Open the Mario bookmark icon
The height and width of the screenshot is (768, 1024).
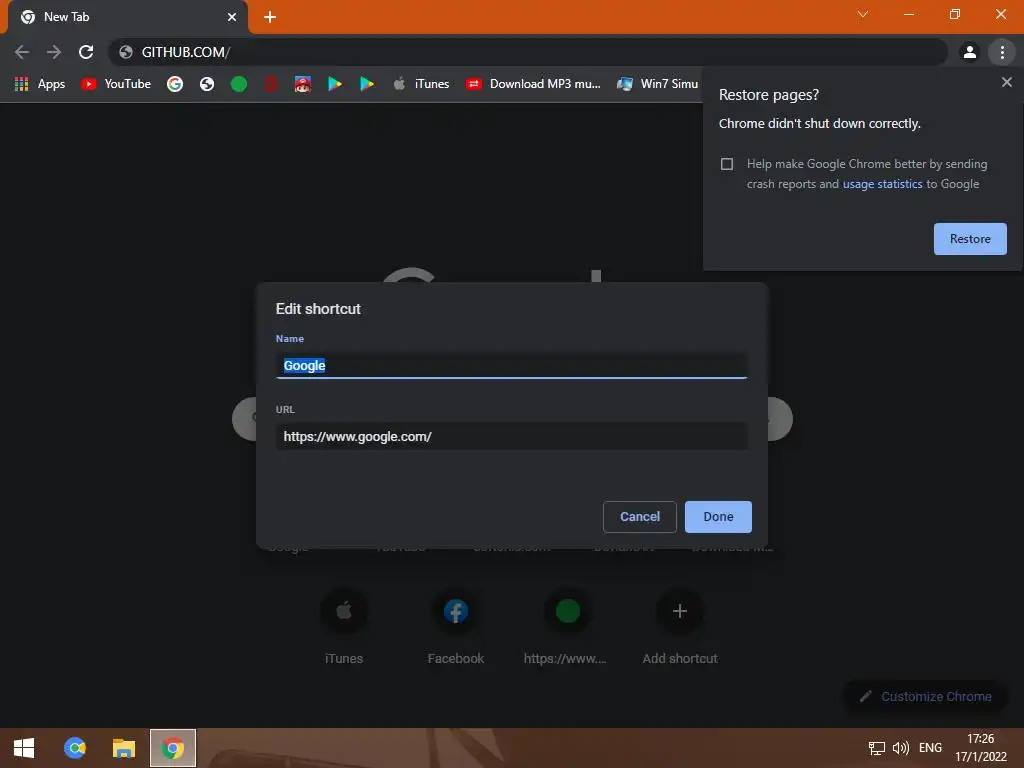point(302,84)
